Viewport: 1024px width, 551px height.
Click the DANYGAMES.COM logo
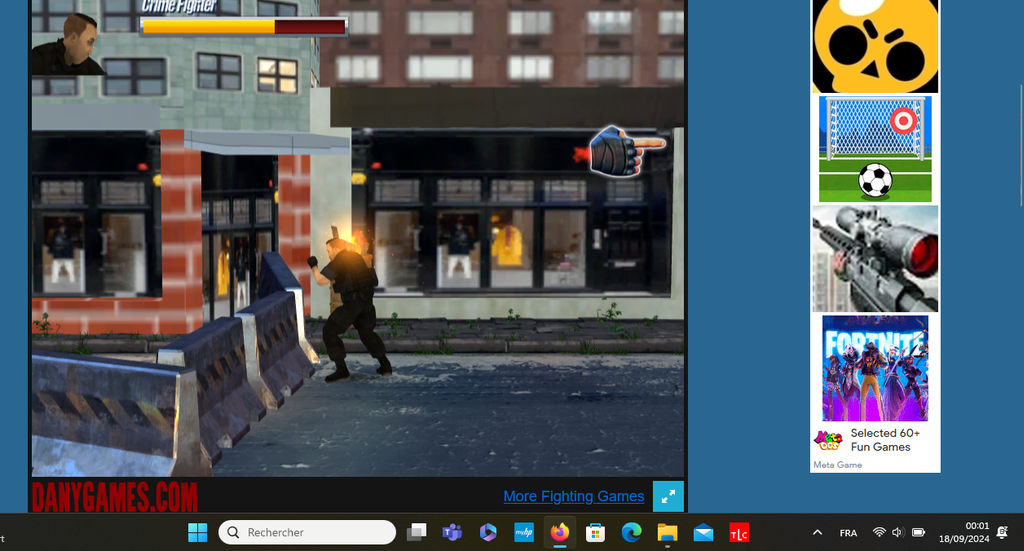[114, 497]
